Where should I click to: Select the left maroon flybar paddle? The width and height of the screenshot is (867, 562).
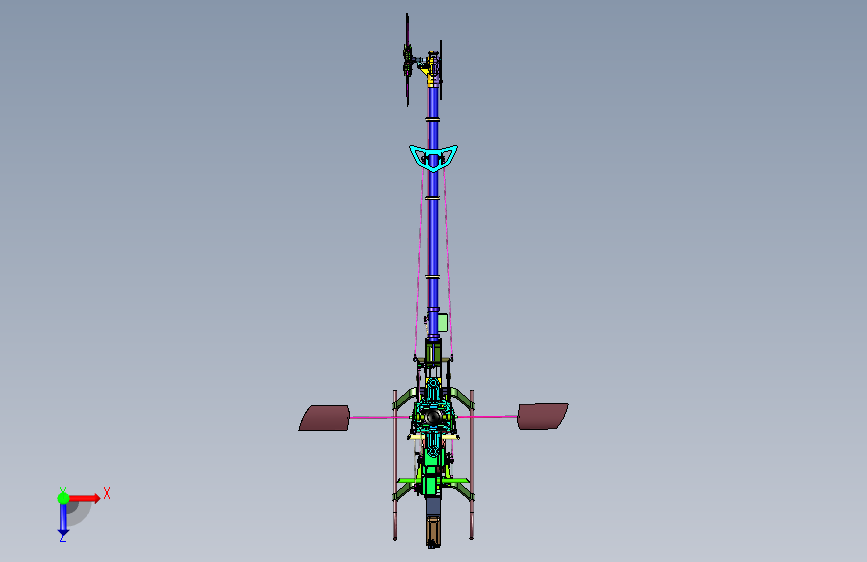click(325, 418)
